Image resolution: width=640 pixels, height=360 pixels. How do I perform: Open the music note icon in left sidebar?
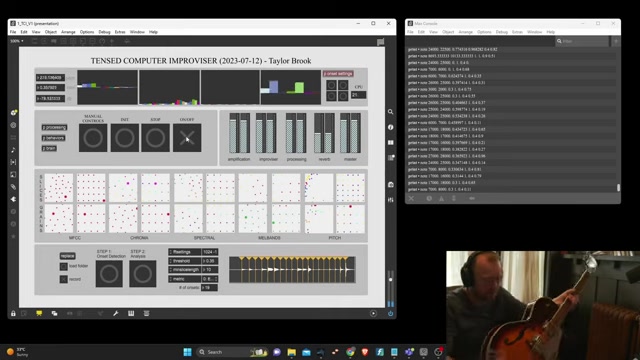[13, 150]
